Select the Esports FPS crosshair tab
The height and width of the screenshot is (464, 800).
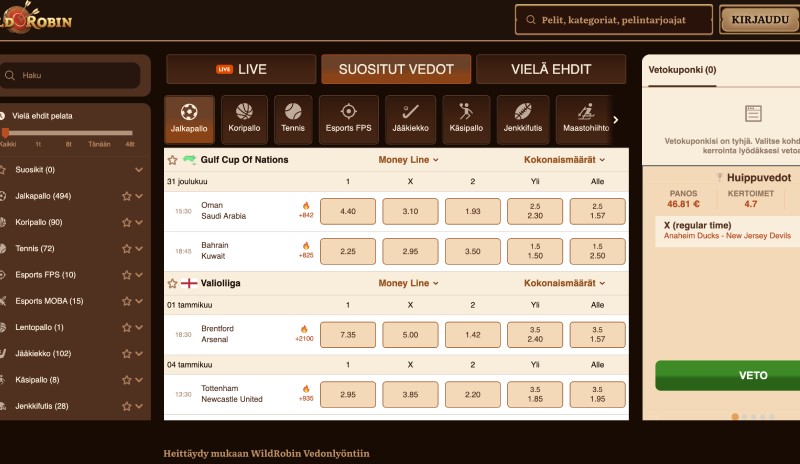pyautogui.click(x=348, y=119)
